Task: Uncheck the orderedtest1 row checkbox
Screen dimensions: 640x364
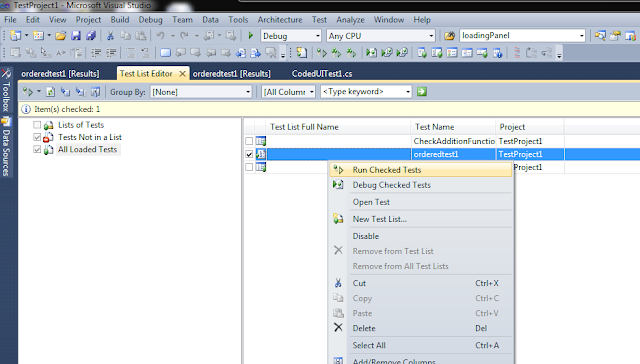Action: (249, 154)
